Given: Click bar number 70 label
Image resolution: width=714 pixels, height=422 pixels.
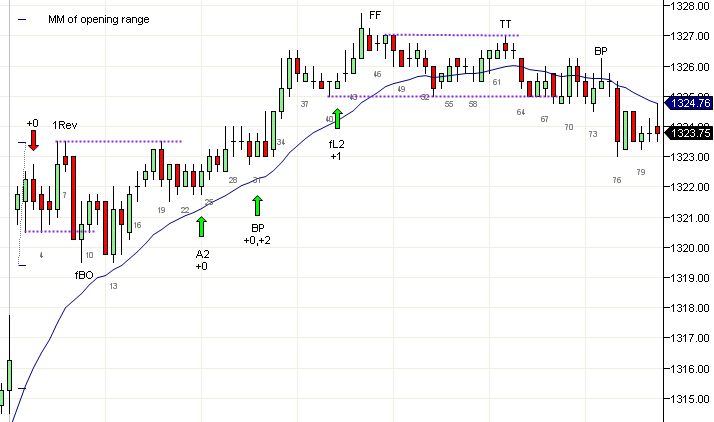Looking at the screenshot, I should [569, 127].
